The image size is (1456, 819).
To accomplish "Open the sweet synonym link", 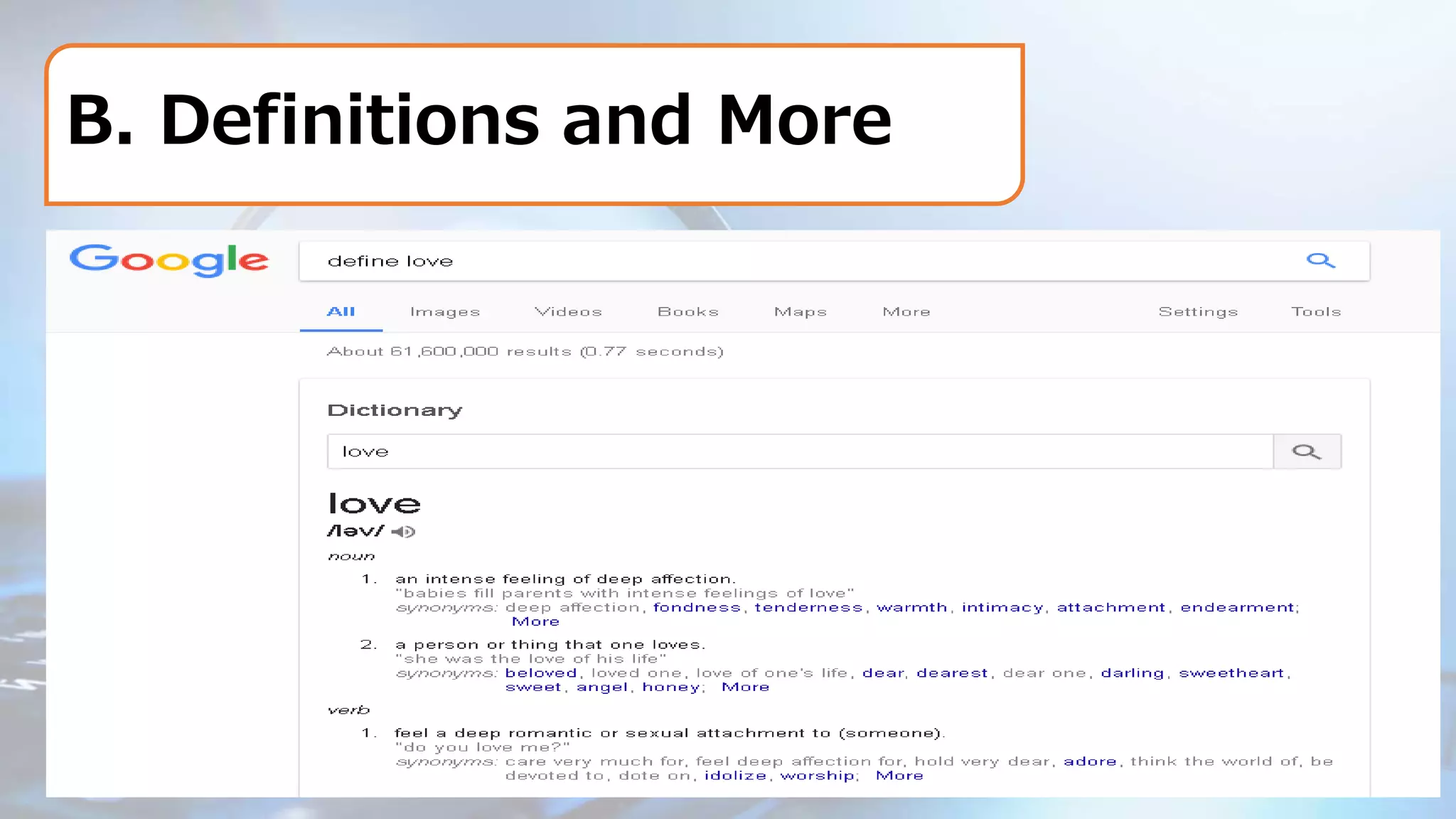I will tap(533, 687).
